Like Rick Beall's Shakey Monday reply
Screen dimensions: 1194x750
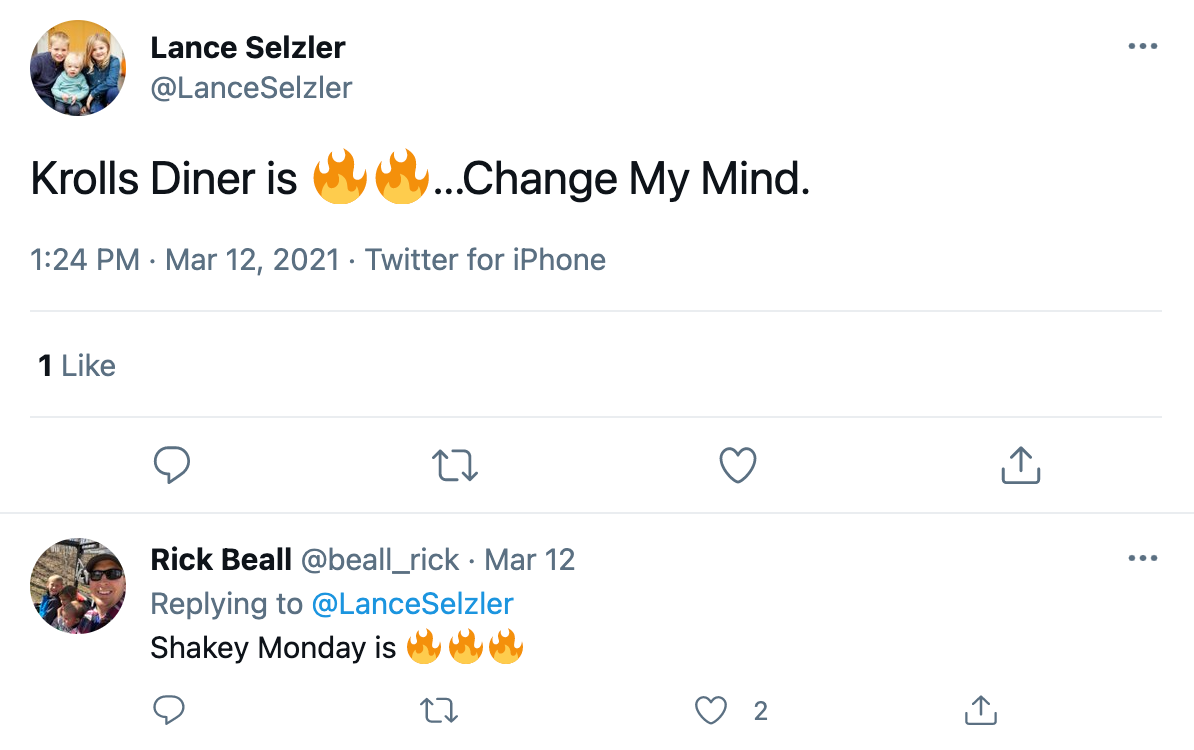(711, 711)
